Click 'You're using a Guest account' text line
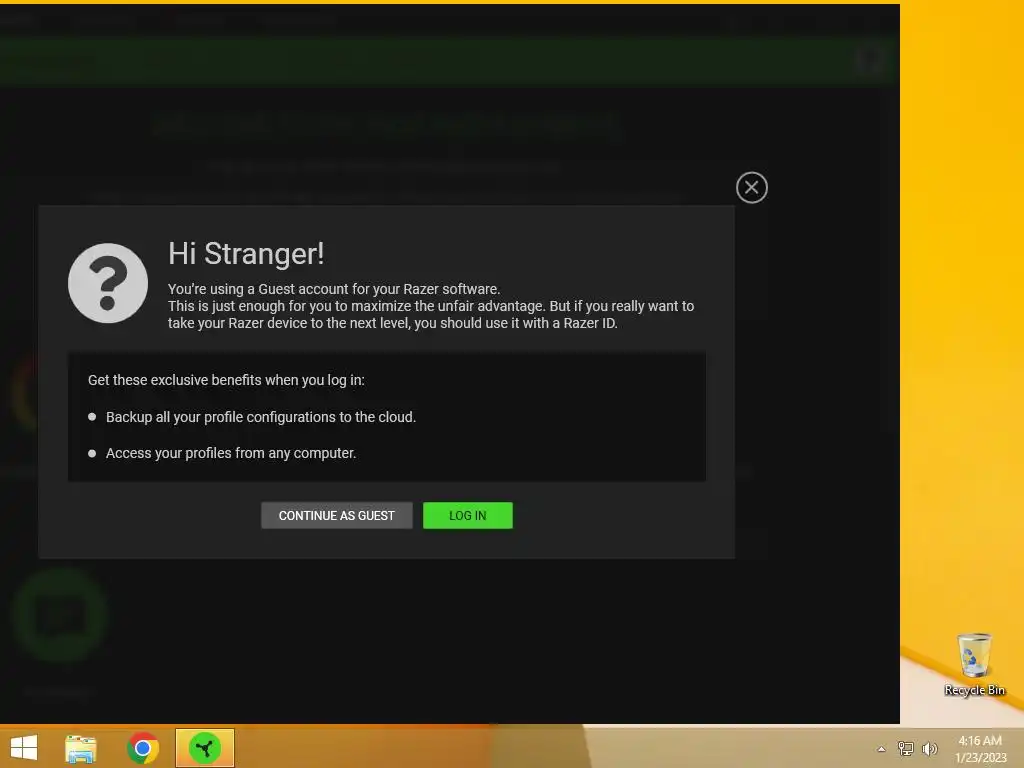Image resolution: width=1024 pixels, height=768 pixels. (334, 289)
